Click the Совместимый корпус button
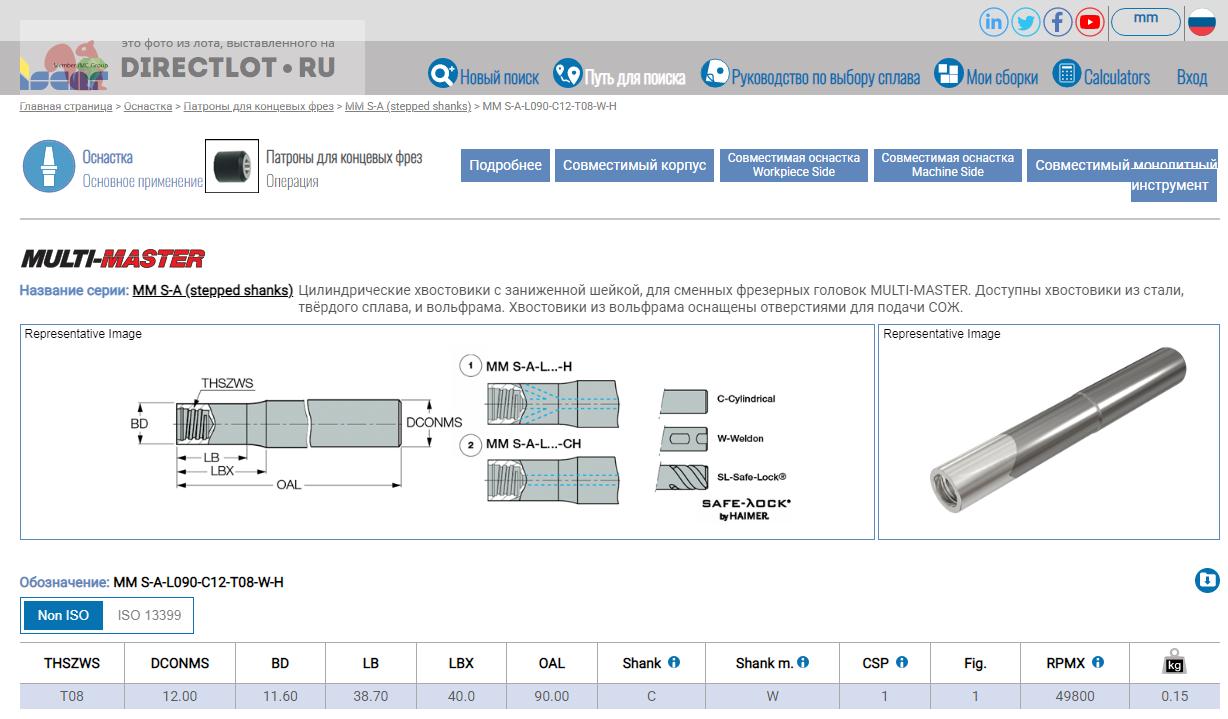 (635, 166)
